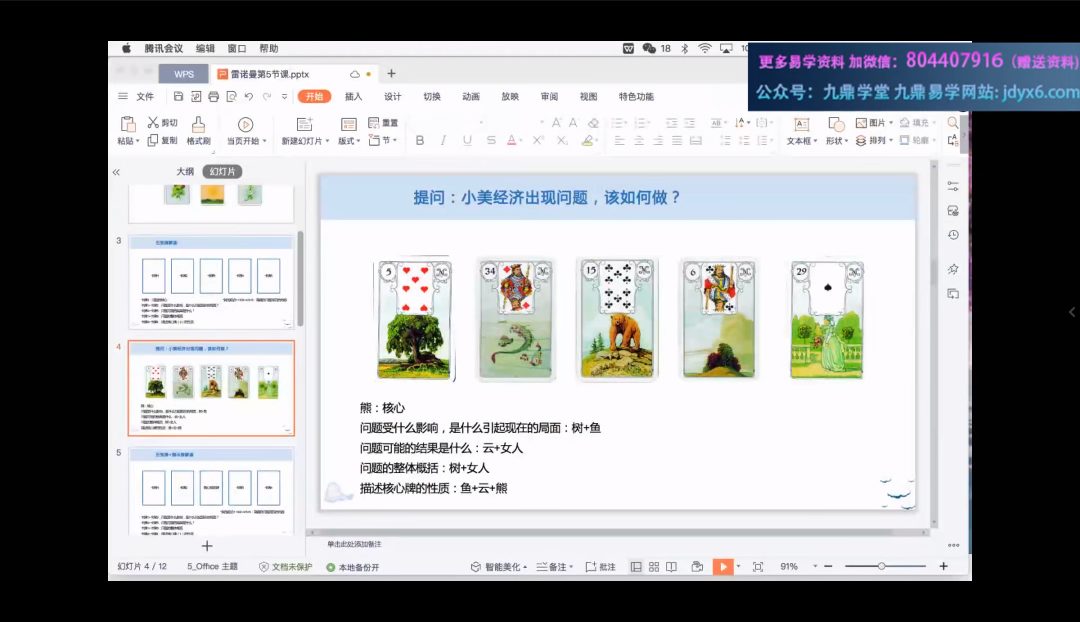Click the Reset (重置) button
This screenshot has height=622, width=1080.
(x=383, y=123)
